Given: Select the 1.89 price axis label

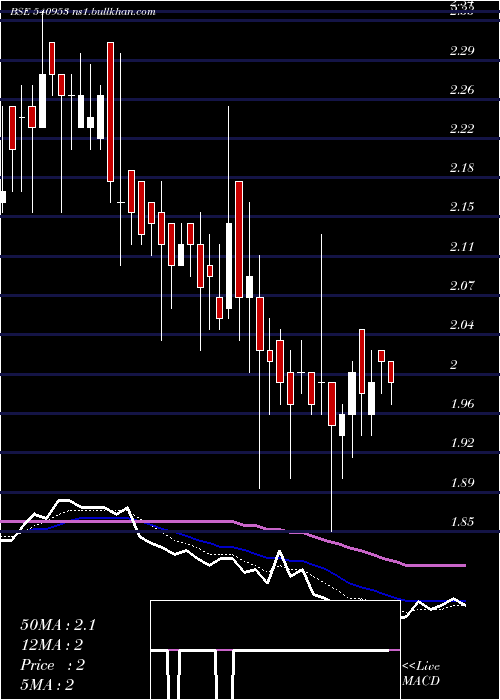Looking at the screenshot, I should click(462, 482).
